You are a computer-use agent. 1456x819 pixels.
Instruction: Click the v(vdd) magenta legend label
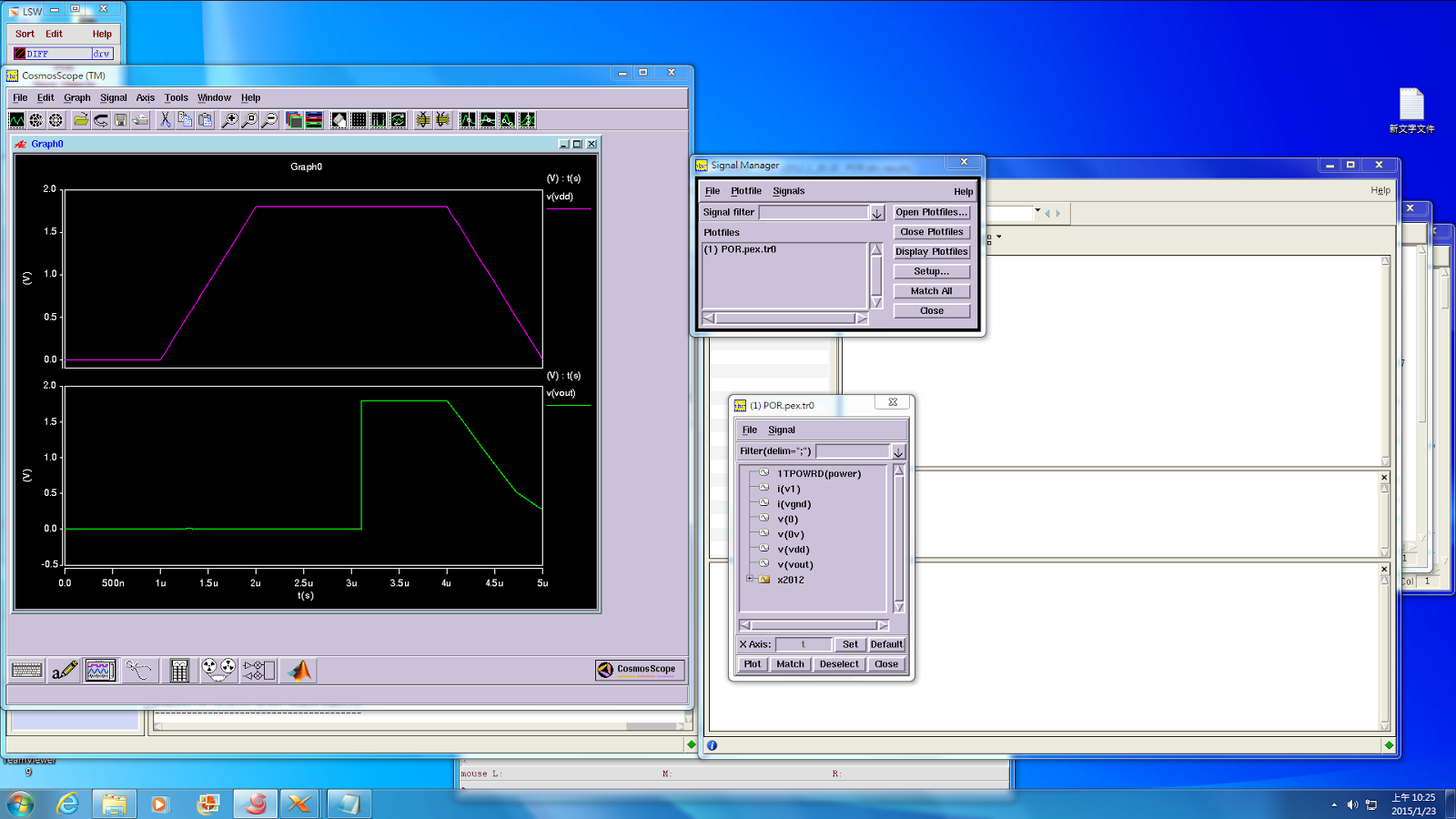tap(560, 197)
